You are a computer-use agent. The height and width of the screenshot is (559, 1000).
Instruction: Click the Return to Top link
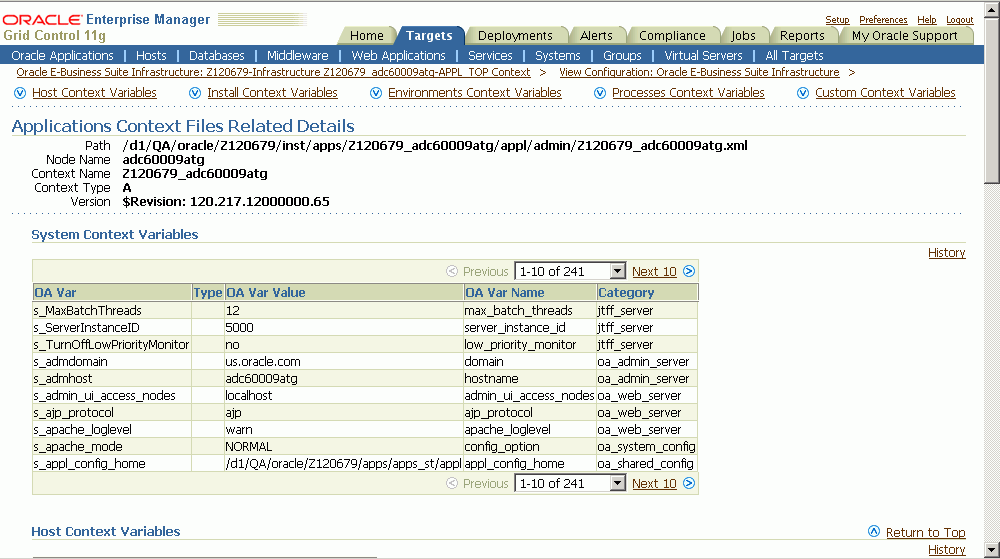tap(925, 532)
